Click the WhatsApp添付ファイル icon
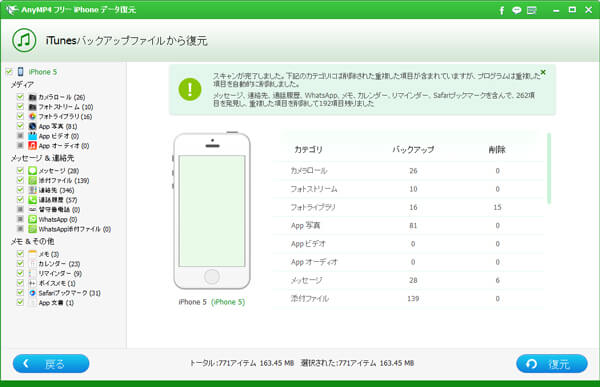 pos(33,229)
